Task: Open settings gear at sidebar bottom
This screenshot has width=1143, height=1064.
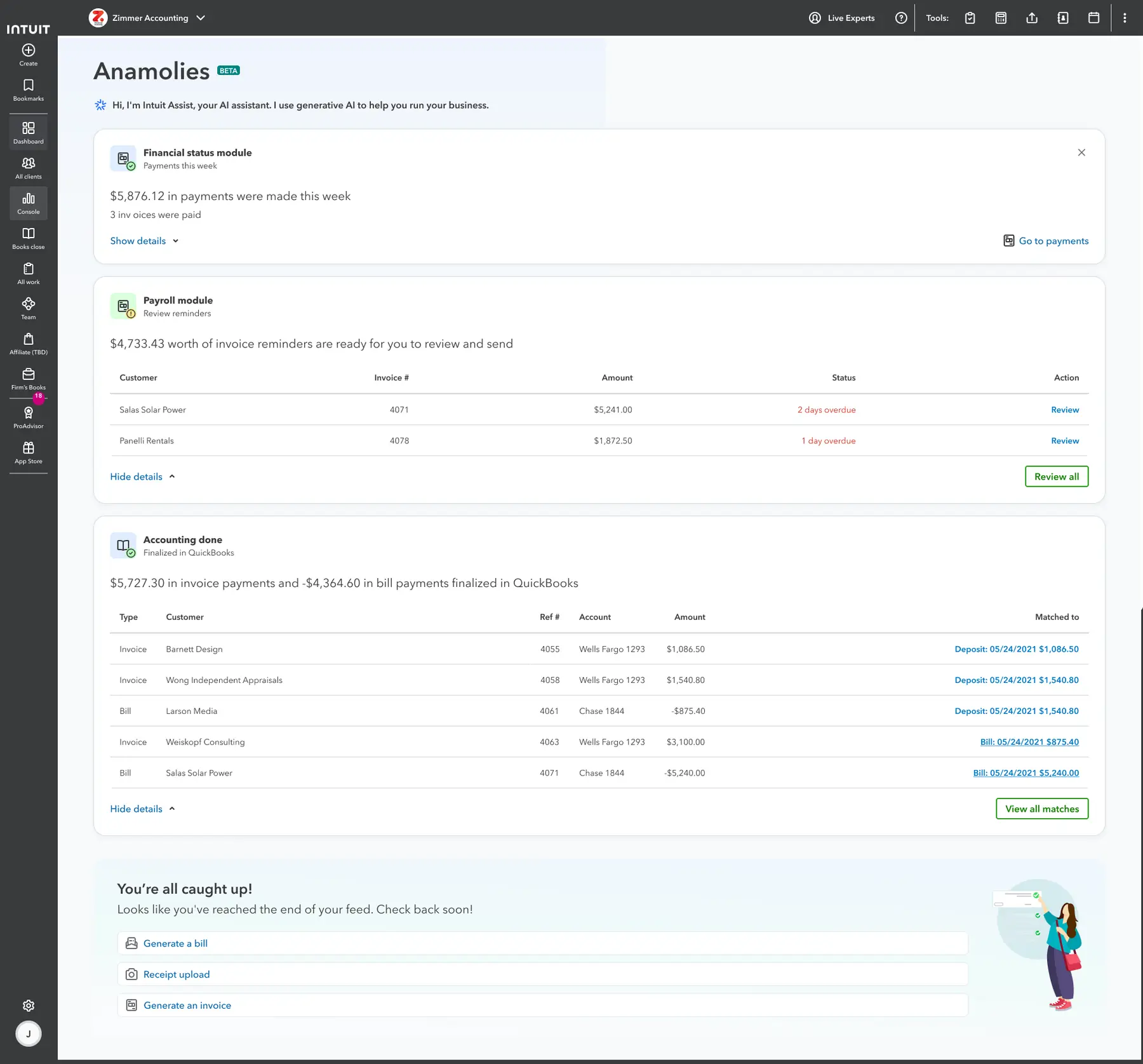Action: pos(29,1006)
